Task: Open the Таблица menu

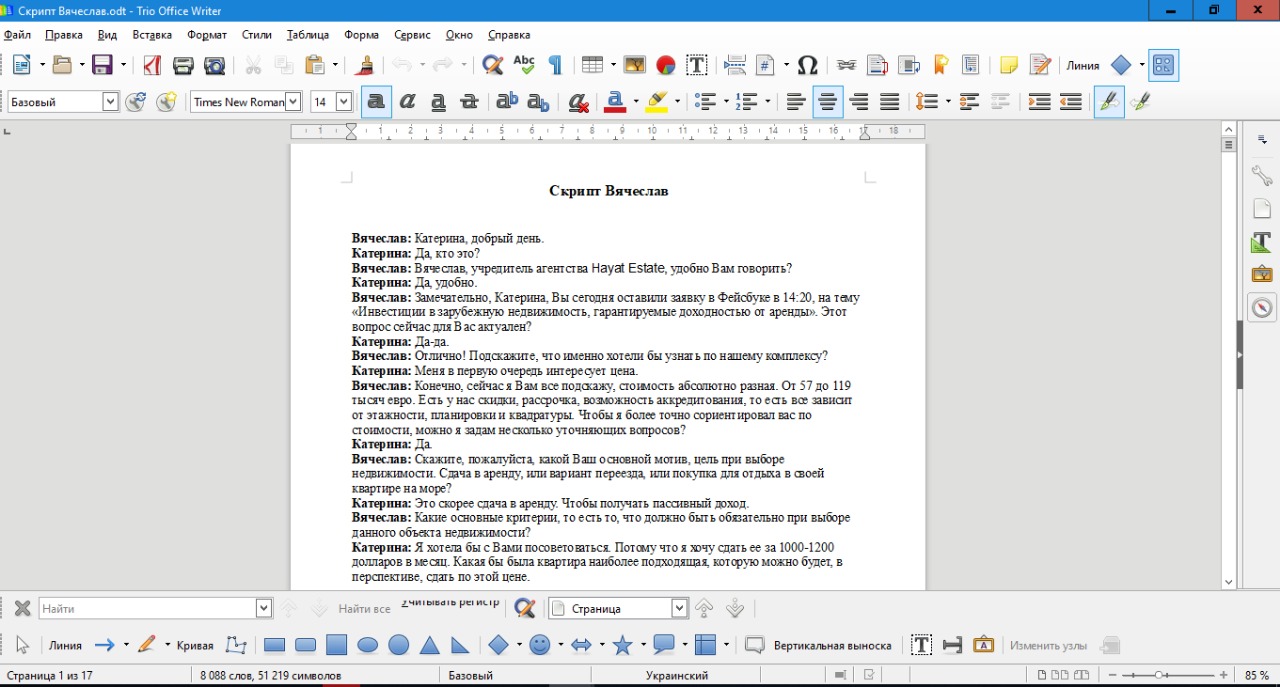Action: click(307, 35)
